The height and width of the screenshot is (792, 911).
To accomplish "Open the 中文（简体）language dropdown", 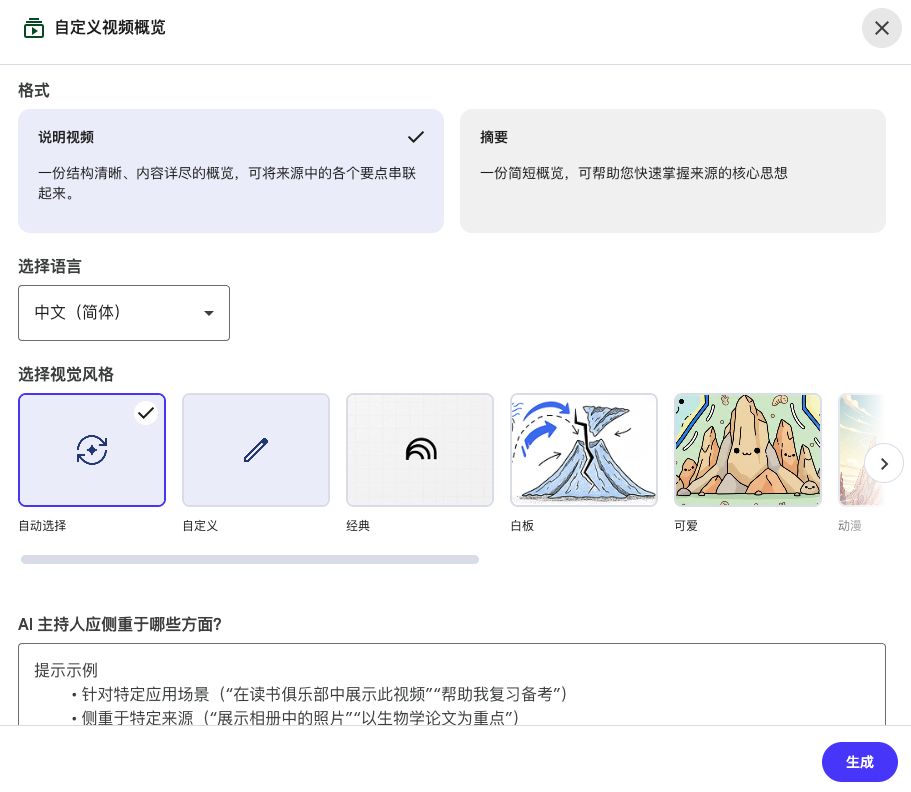I will (123, 313).
